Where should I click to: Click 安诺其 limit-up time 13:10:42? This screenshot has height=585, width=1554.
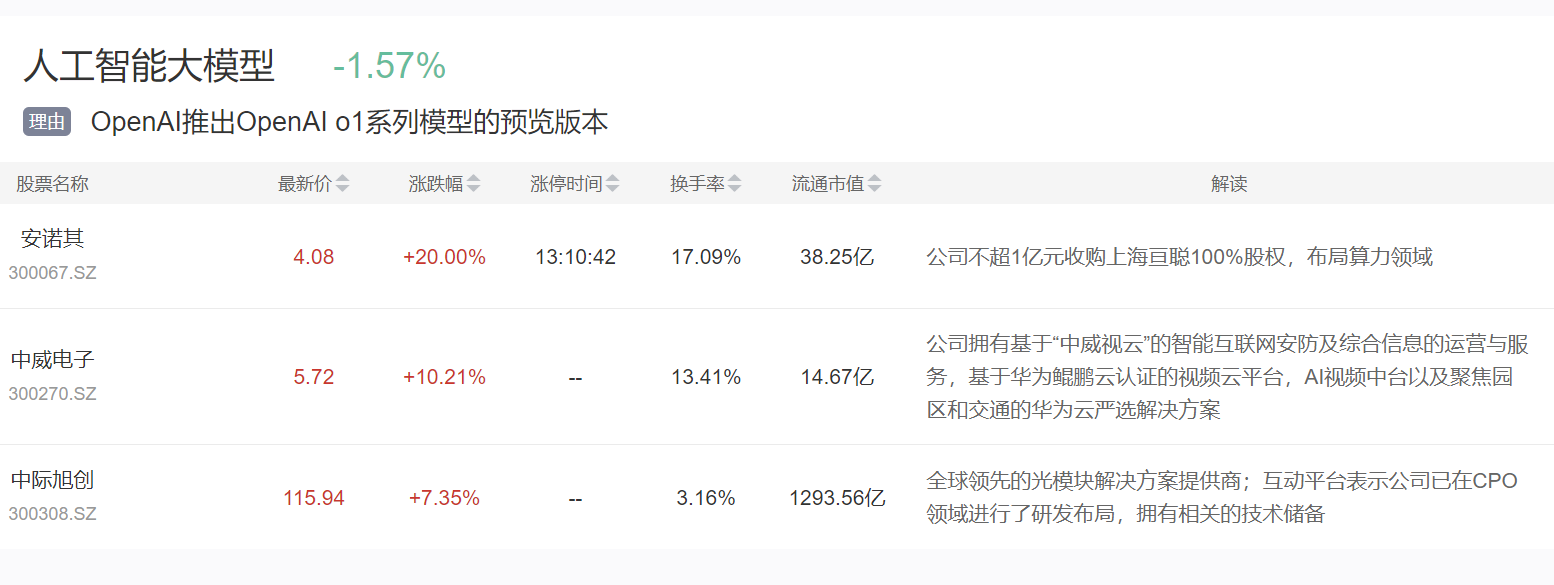click(575, 257)
